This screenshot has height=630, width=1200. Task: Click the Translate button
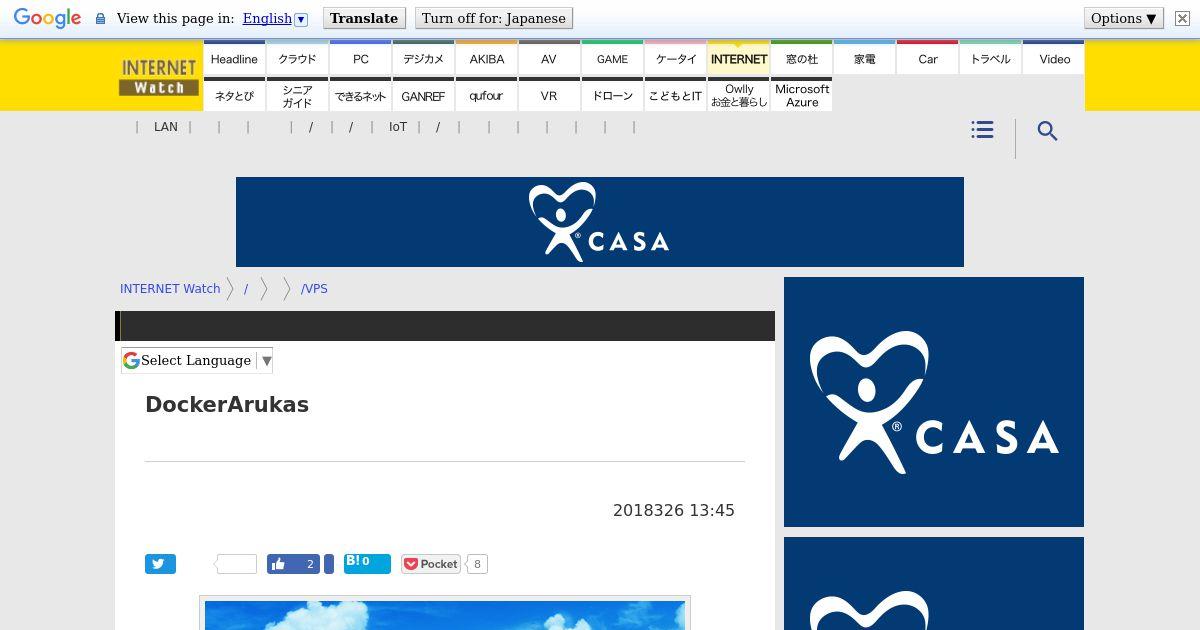[x=364, y=18]
